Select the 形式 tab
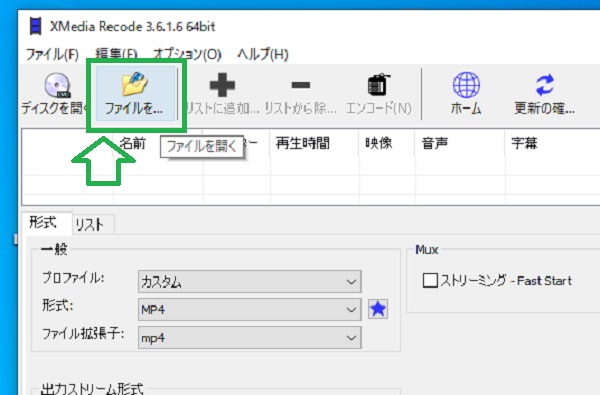 coord(43,222)
